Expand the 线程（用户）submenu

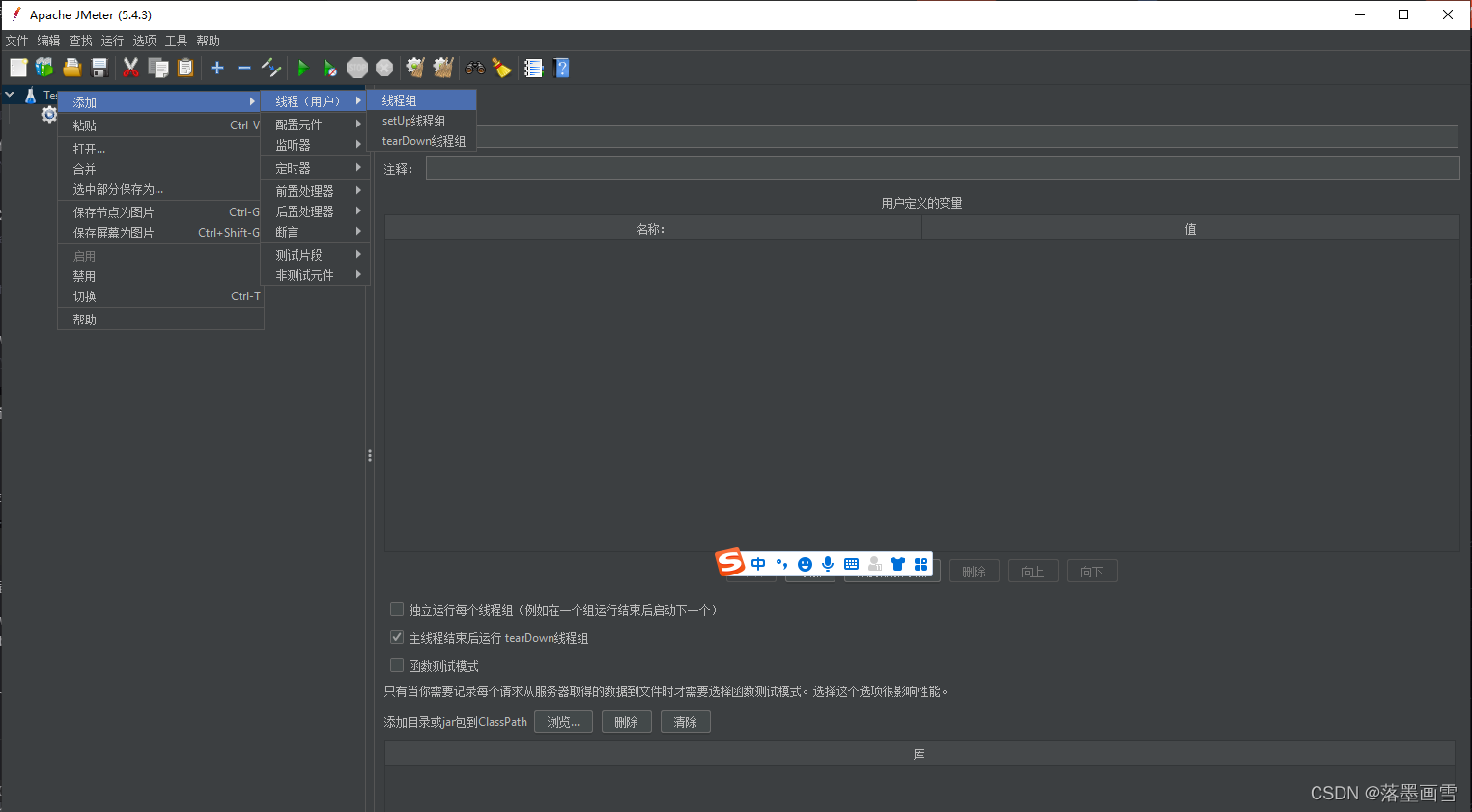(x=316, y=100)
